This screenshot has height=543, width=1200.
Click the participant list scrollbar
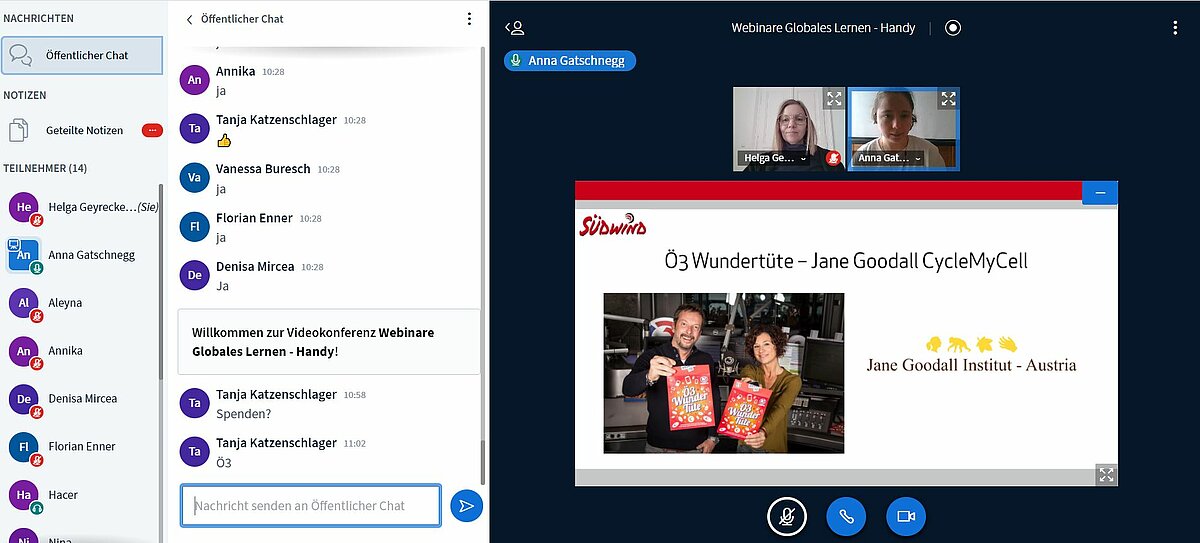click(162, 280)
